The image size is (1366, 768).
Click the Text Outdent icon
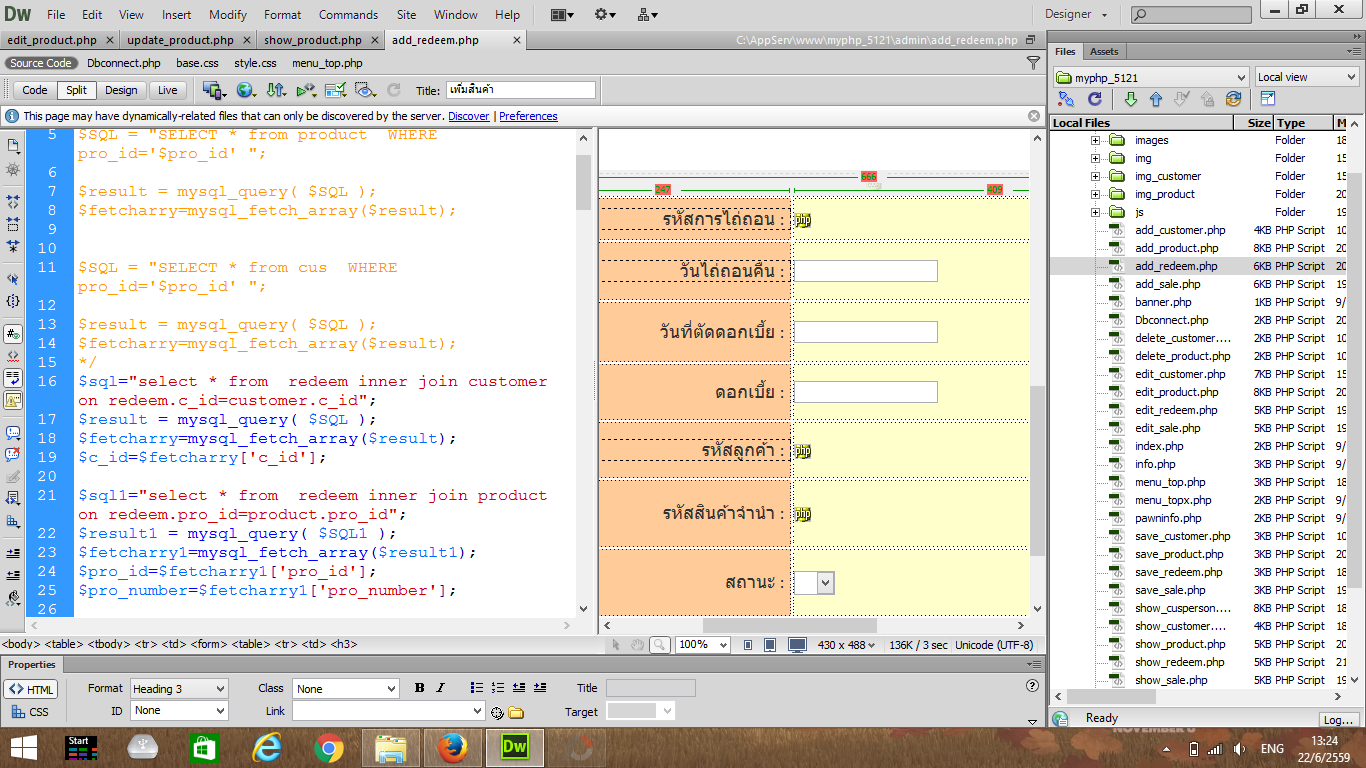(x=519, y=688)
